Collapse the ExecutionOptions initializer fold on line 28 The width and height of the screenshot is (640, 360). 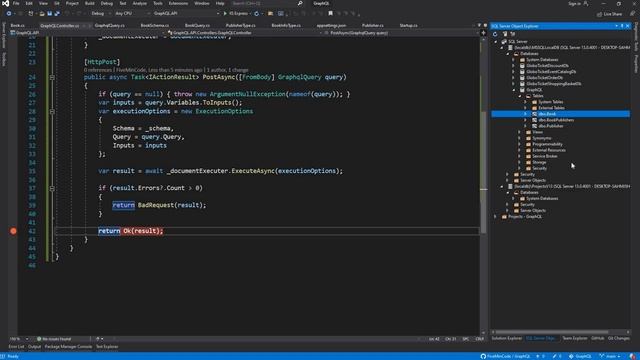point(52,111)
